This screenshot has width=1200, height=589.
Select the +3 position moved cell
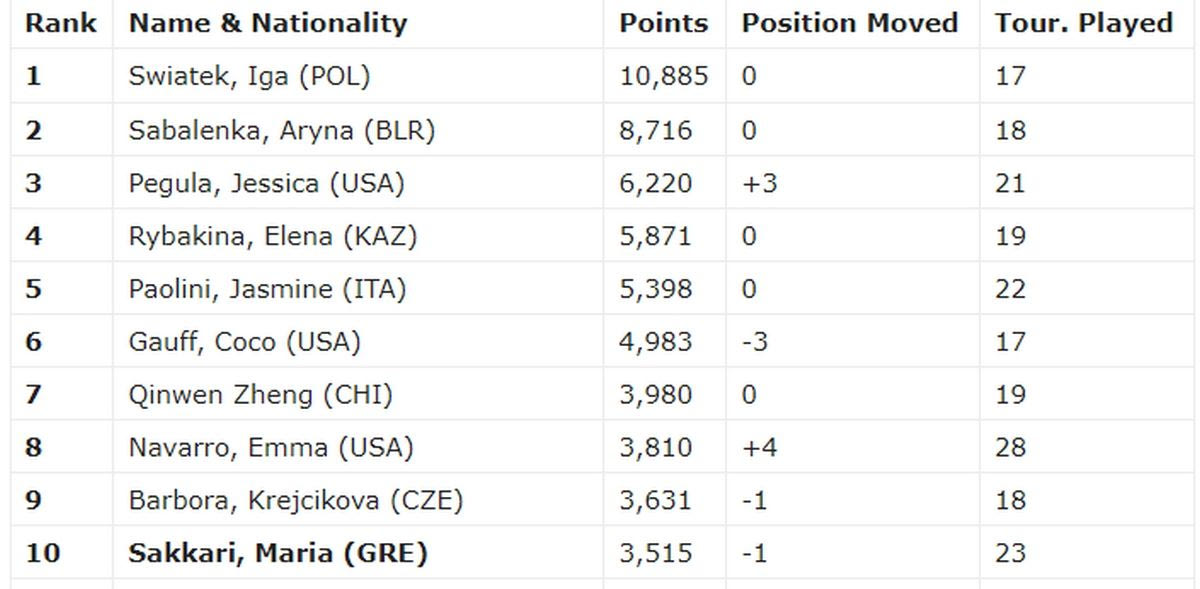[x=759, y=183]
